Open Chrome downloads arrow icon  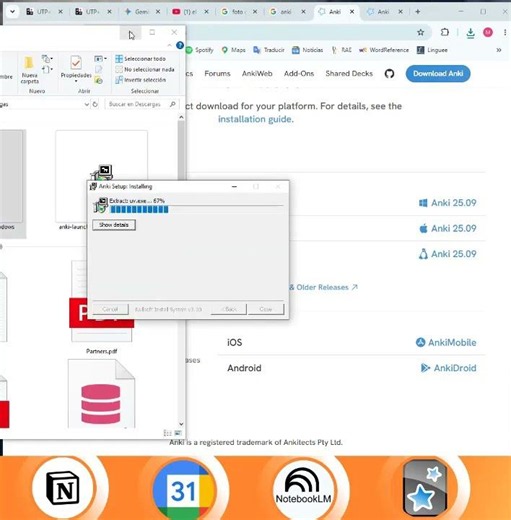470,33
